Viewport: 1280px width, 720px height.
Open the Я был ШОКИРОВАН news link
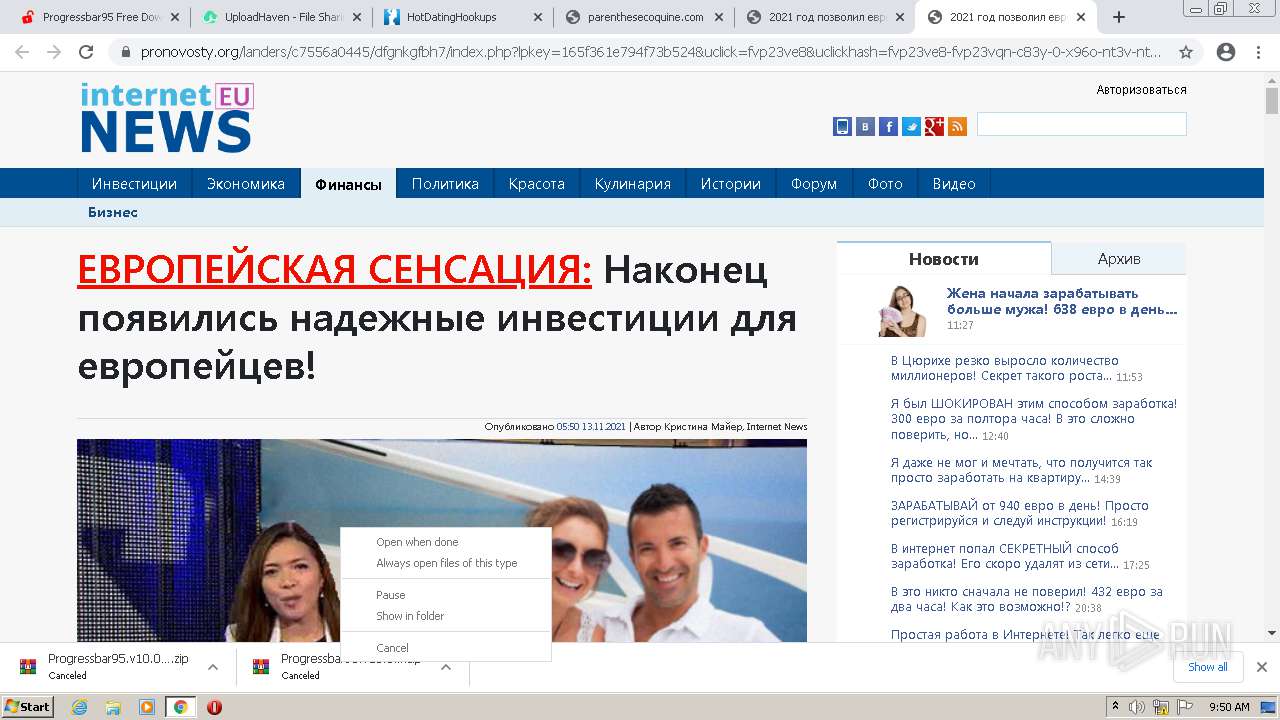click(x=1034, y=419)
